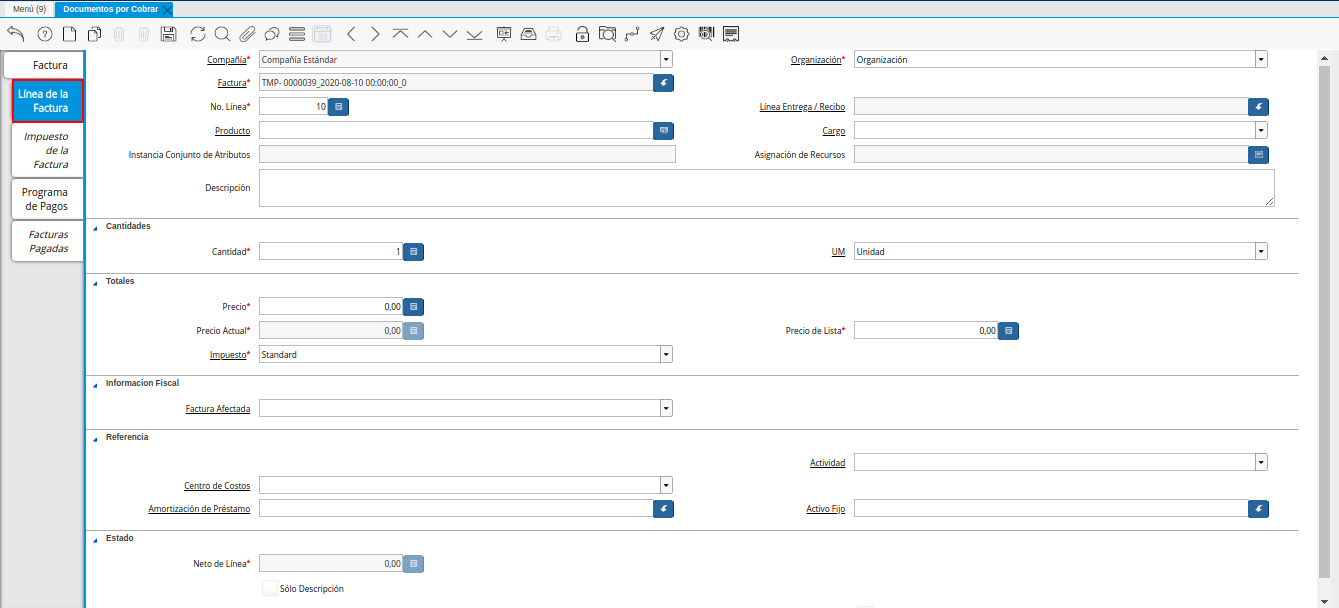Open the Organización dropdown list
Viewport: 1339px width, 608px height.
click(x=1260, y=60)
